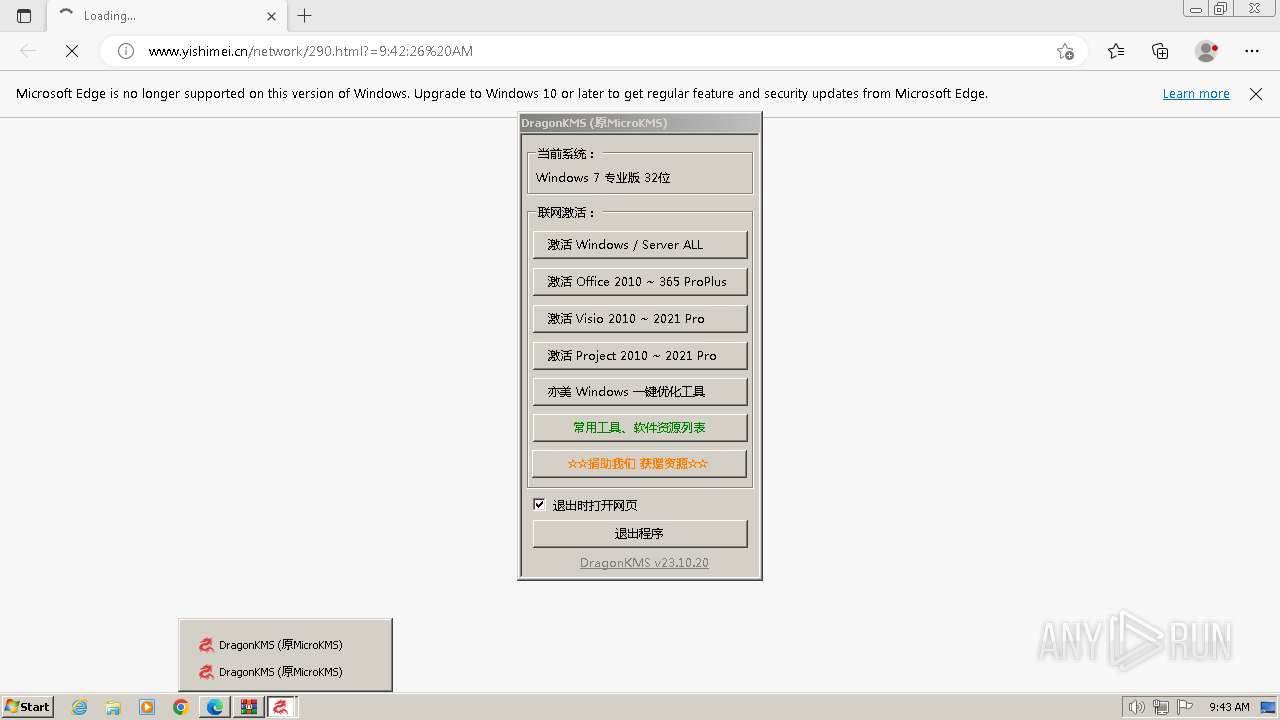
Task: Open a new browser tab
Action: tap(305, 16)
